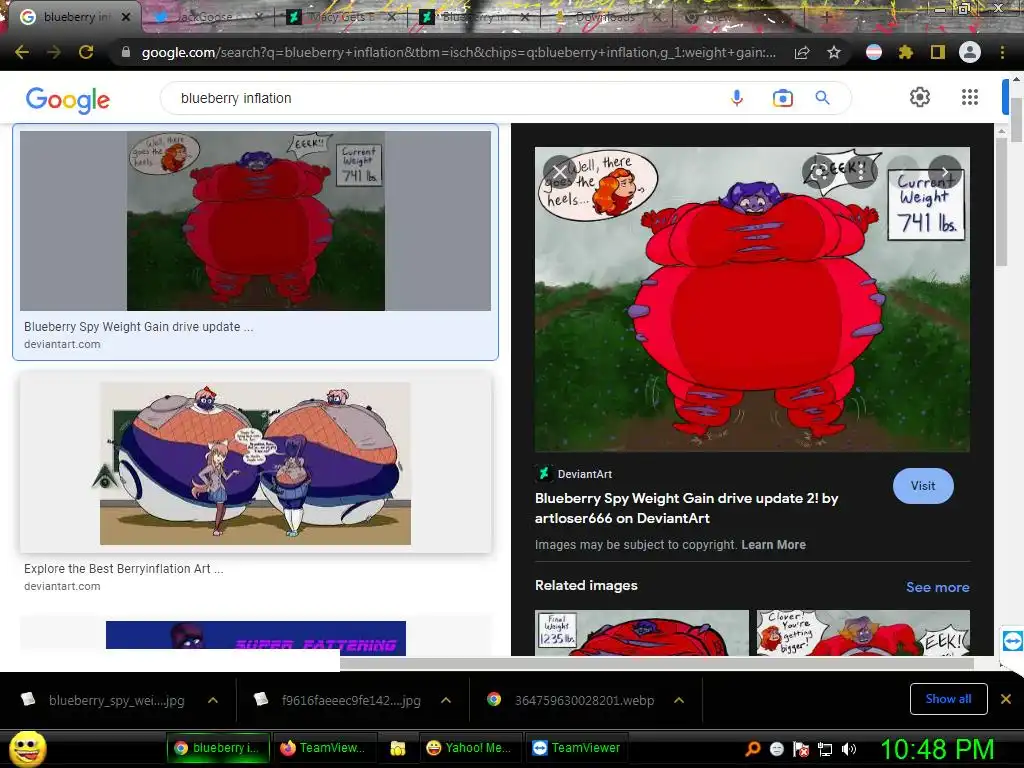
Task: Open related image showing Final Weight 1235 lbs
Action: click(642, 633)
